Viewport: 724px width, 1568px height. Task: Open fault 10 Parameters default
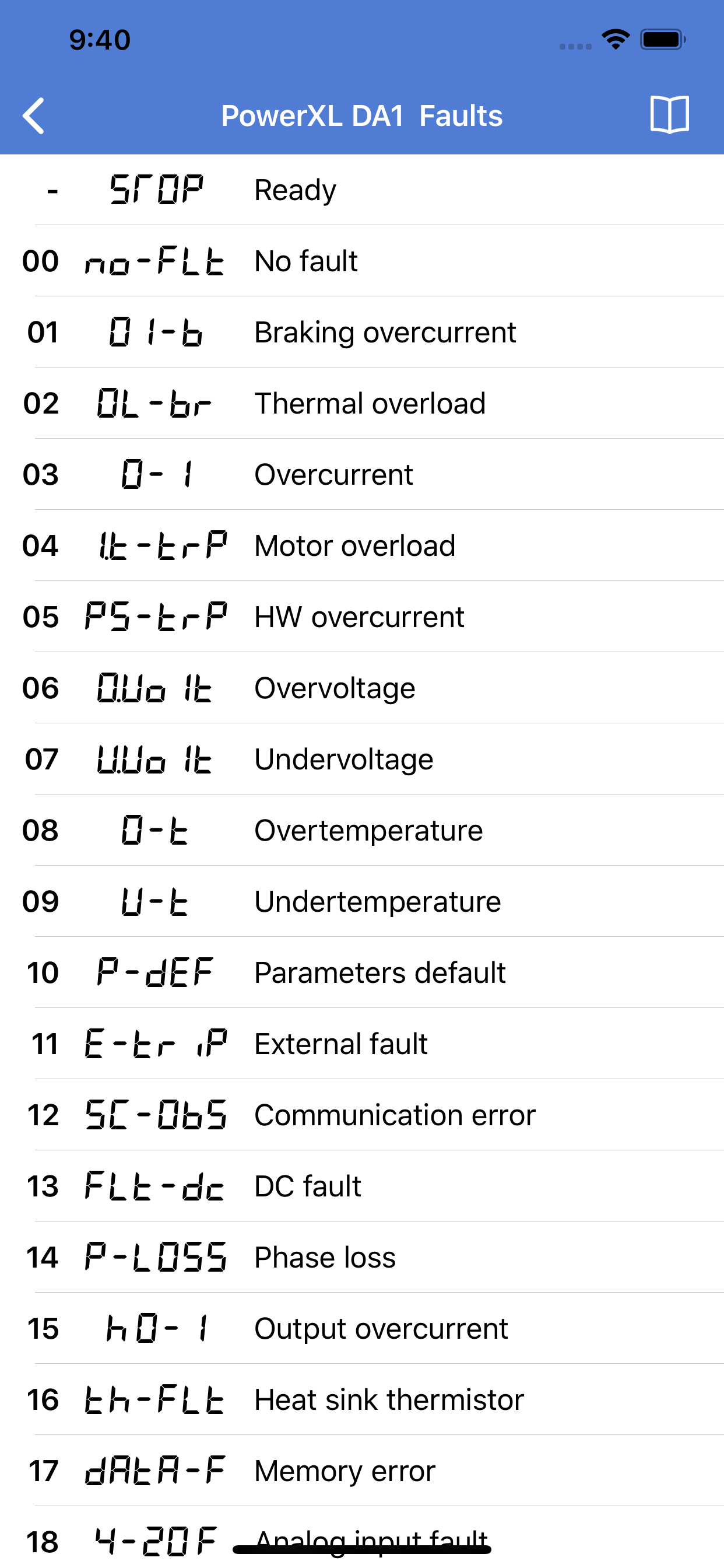[x=362, y=972]
